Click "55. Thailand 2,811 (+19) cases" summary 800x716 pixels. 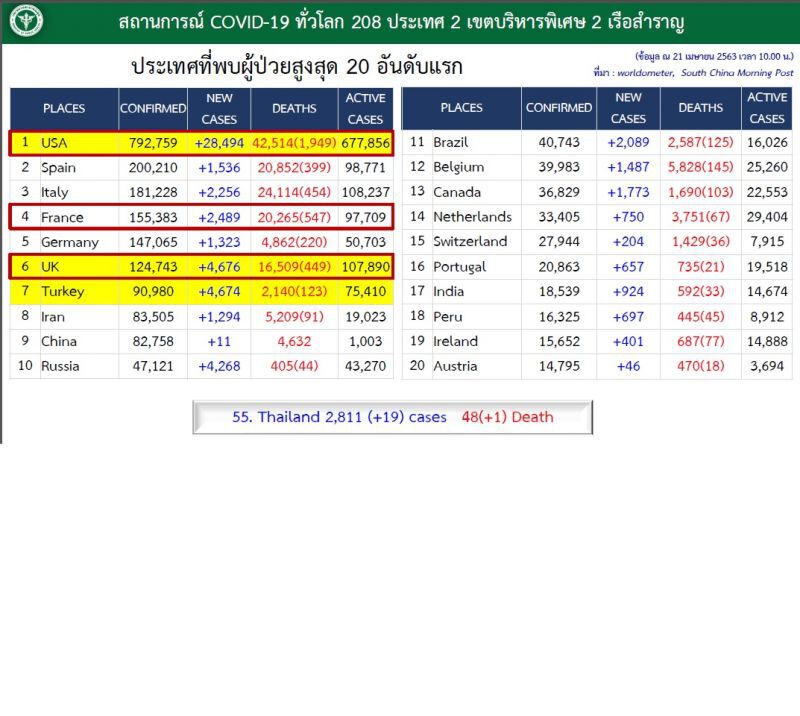coord(339,417)
